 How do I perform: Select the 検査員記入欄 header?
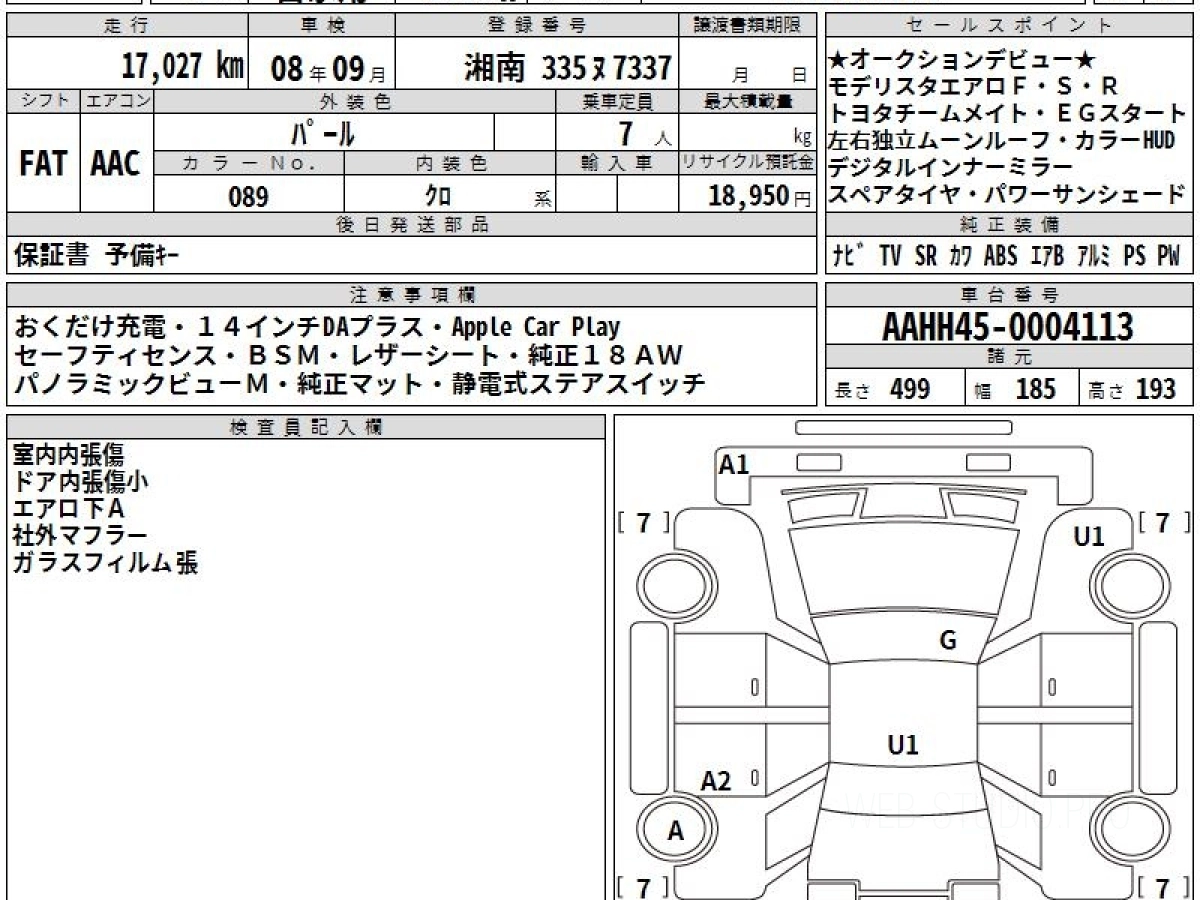tap(306, 427)
